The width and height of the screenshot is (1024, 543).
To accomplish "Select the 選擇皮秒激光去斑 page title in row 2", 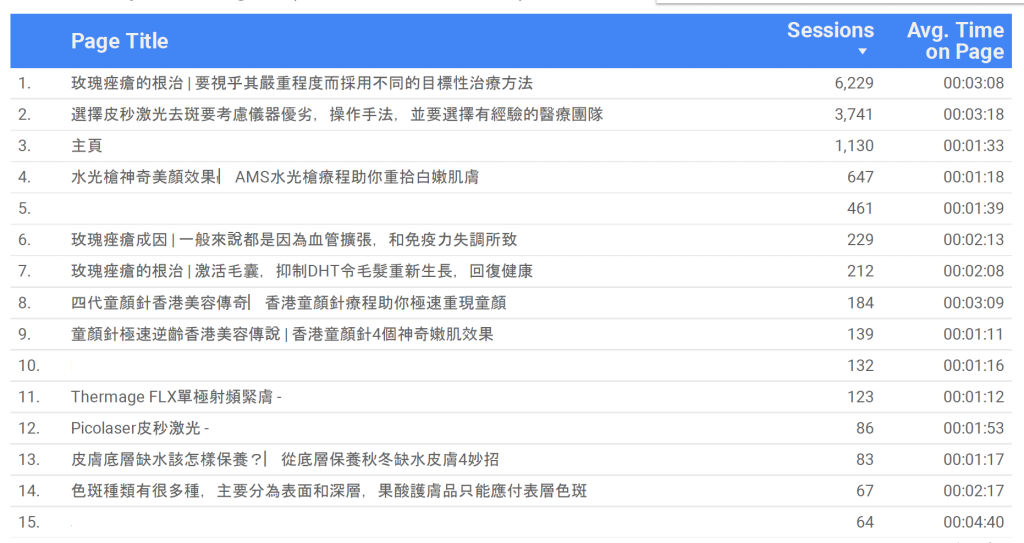I will [x=337, y=115].
